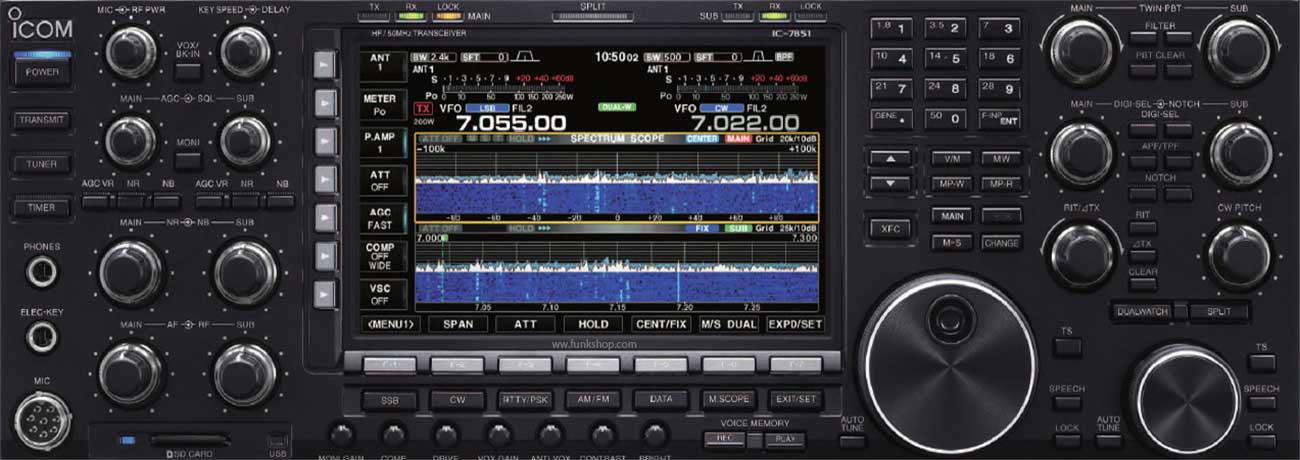Select the EXPD/SET softkey
The width and height of the screenshot is (1300, 460).
pos(795,324)
